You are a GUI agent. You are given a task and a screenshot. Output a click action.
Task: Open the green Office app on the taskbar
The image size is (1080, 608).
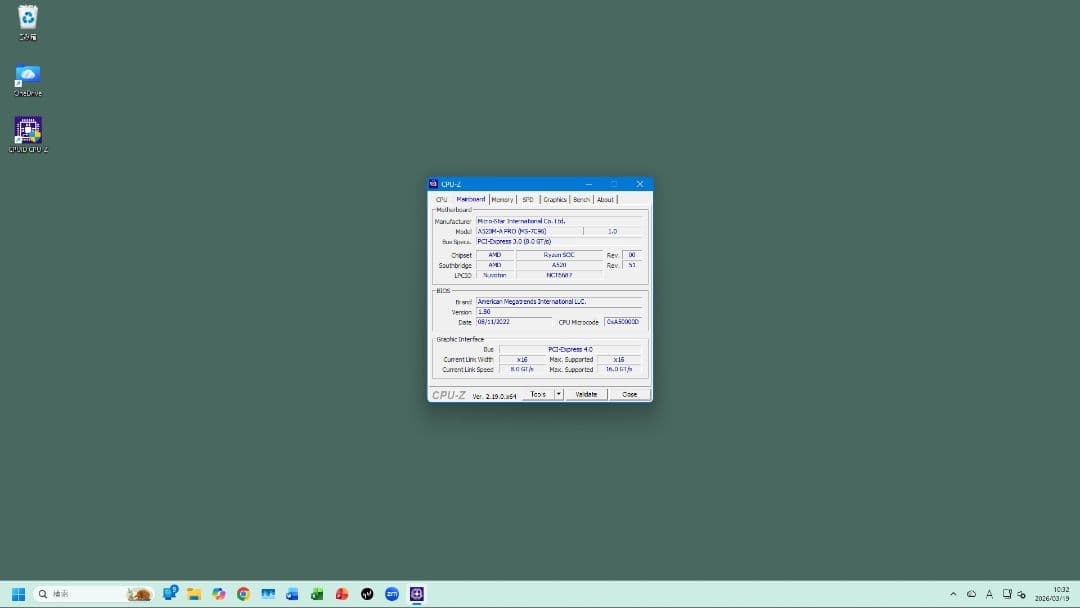(318, 594)
